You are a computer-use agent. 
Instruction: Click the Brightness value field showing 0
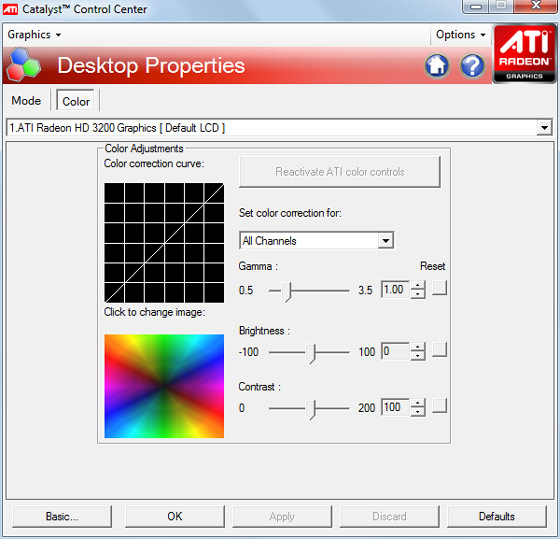tap(395, 351)
